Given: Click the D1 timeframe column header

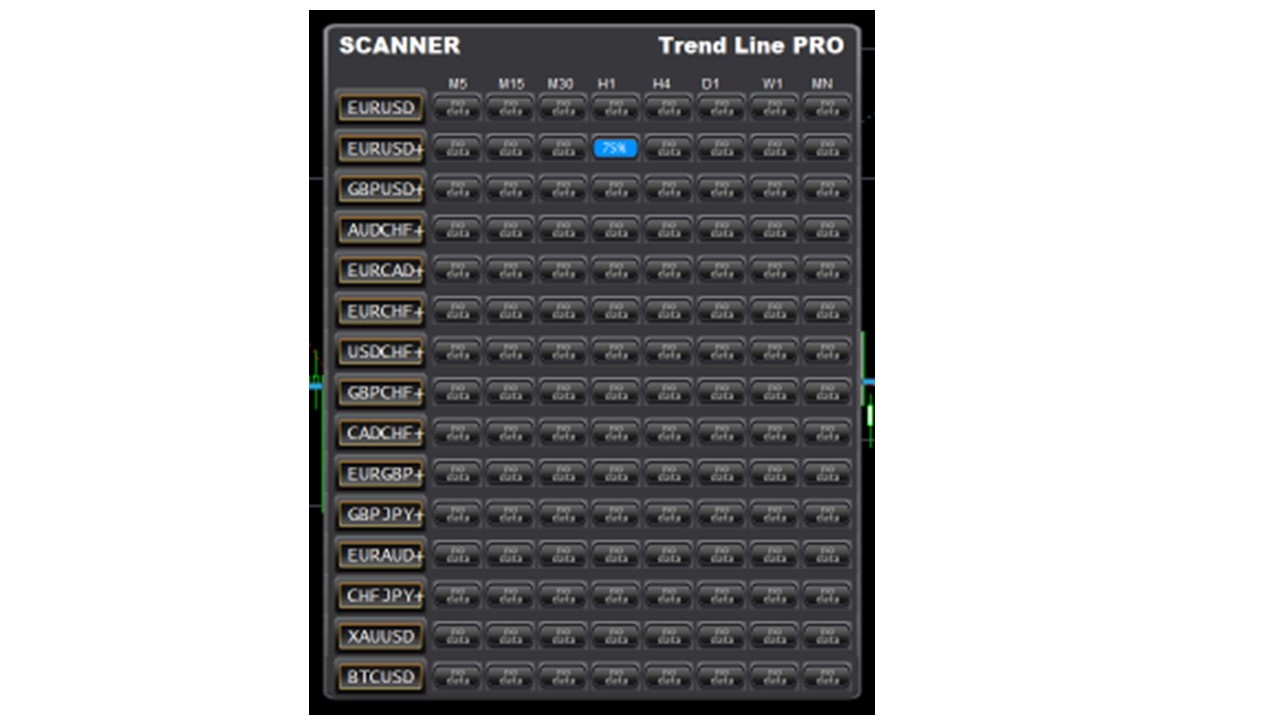Looking at the screenshot, I should tap(710, 84).
